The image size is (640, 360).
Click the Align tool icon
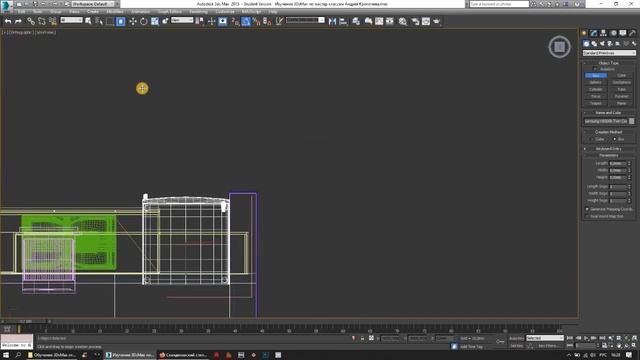tap(343, 21)
